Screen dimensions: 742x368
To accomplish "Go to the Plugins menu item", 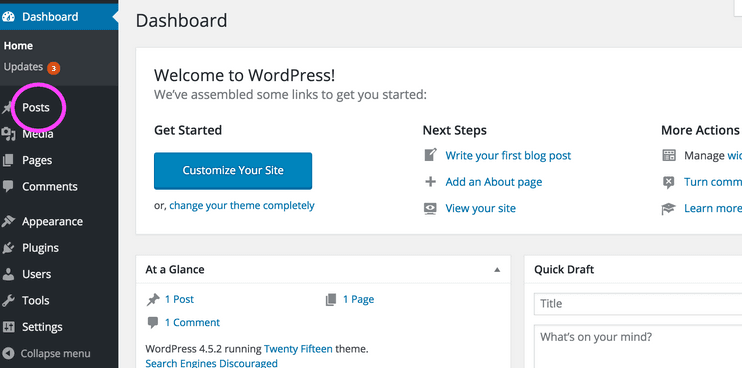I will coord(40,248).
